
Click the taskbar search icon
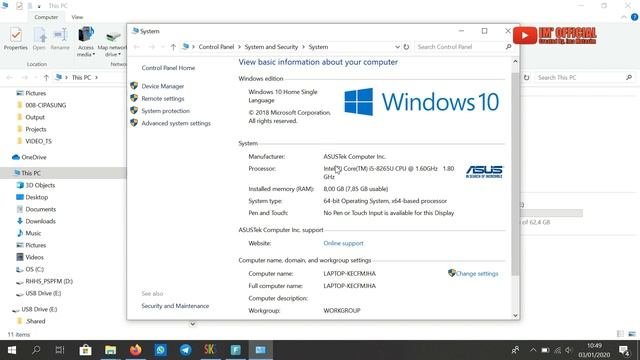coord(36,350)
